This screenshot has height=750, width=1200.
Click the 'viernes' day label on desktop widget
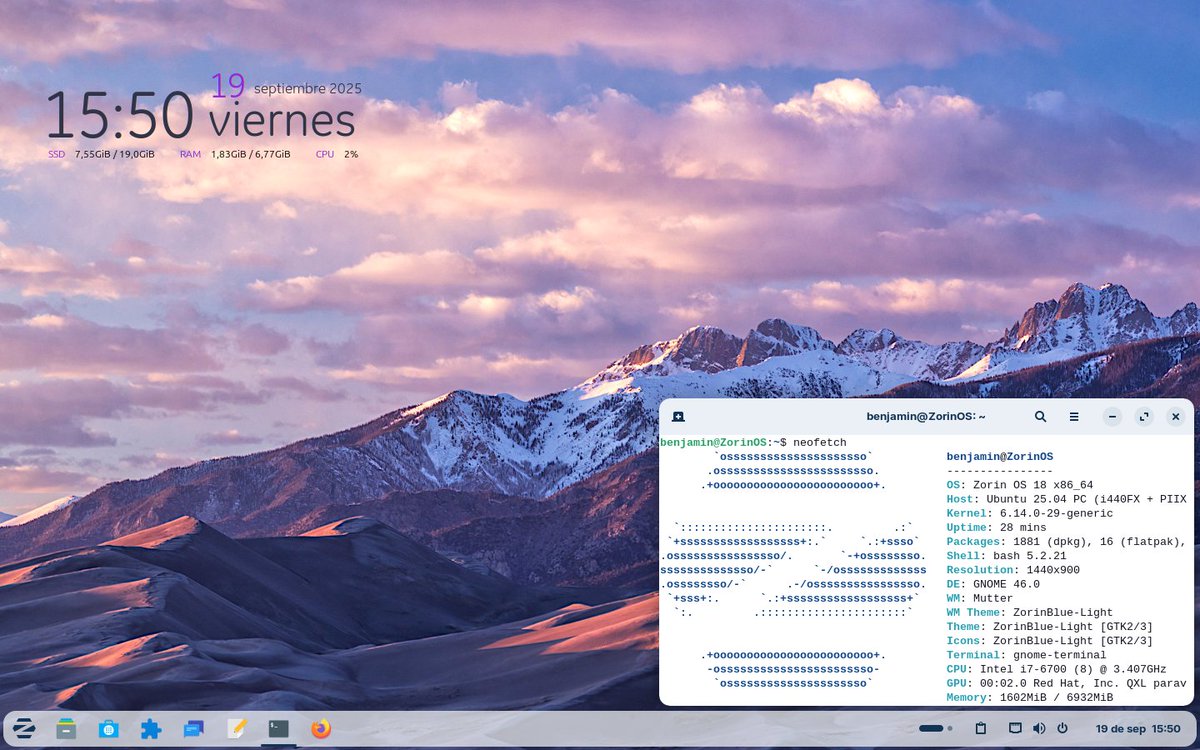click(x=282, y=121)
